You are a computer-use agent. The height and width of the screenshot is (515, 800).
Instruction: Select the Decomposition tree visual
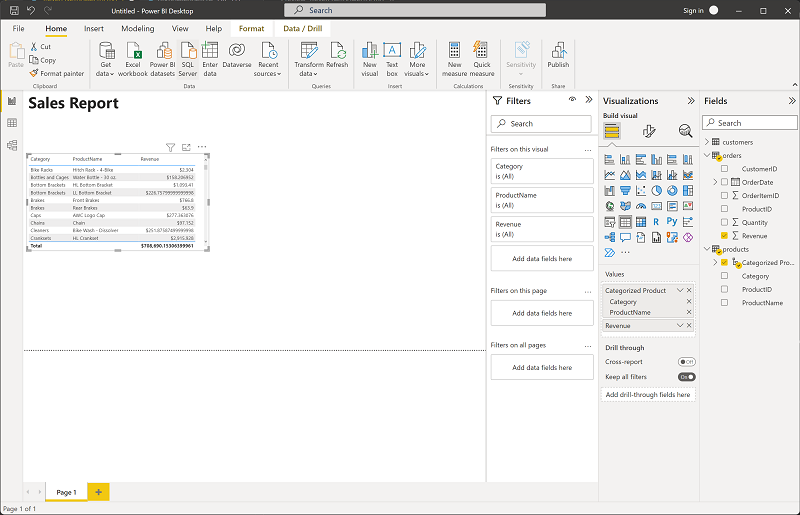(x=610, y=237)
